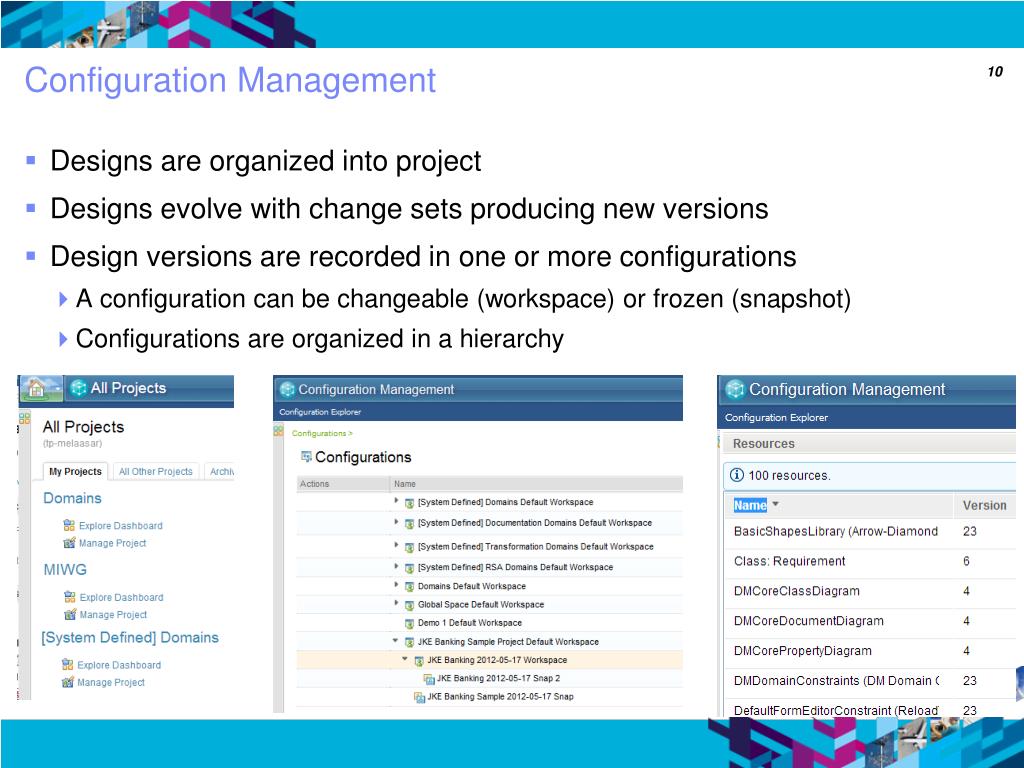Open Manage Project link under MIWG
The height and width of the screenshot is (768, 1024).
113,615
